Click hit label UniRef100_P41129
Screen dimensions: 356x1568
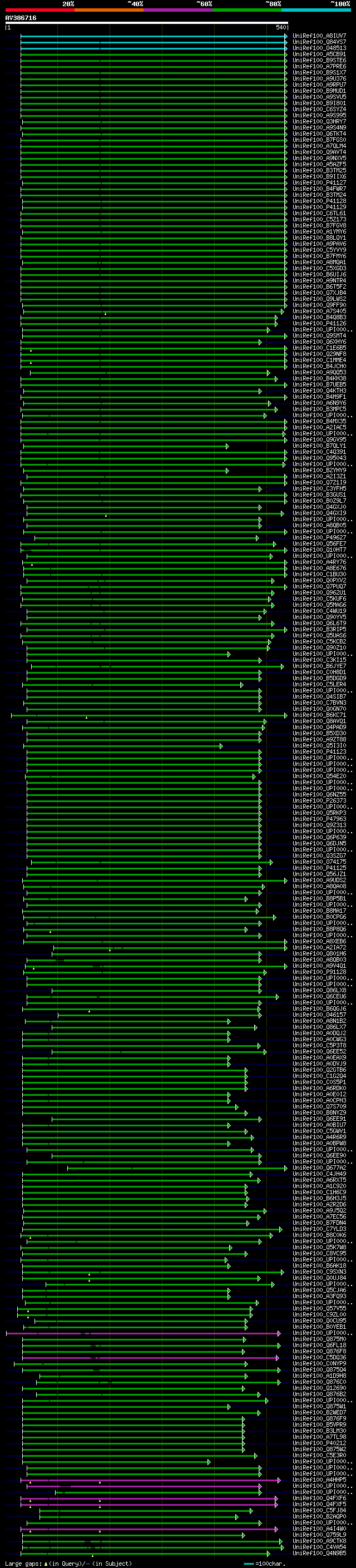point(319,207)
